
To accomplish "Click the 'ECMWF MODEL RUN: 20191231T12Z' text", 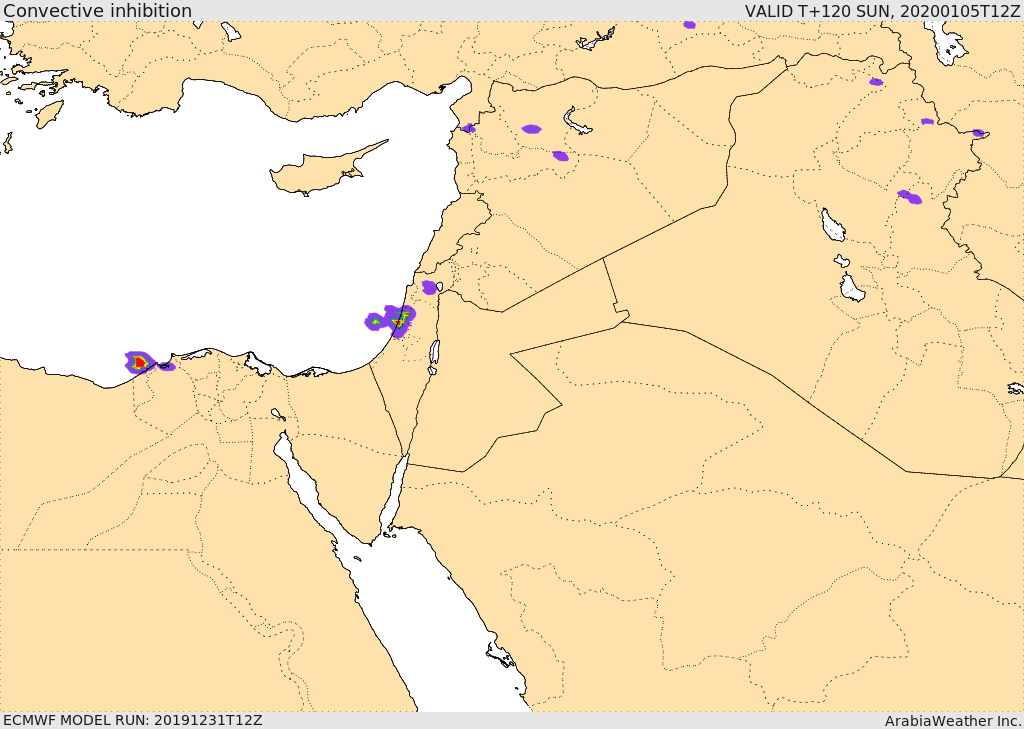I will pyautogui.click(x=133, y=720).
